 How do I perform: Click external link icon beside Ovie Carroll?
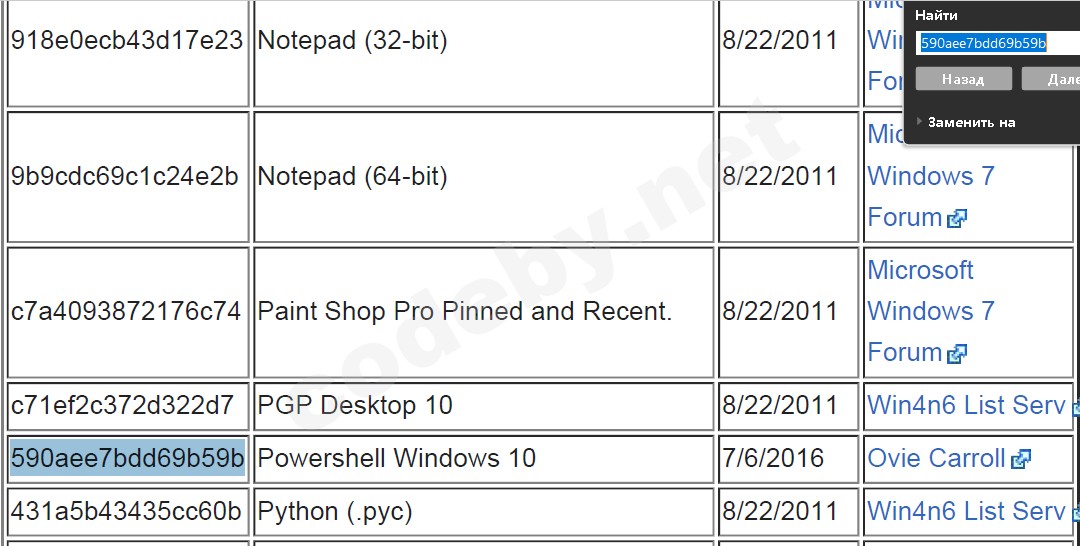pyautogui.click(x=1021, y=460)
